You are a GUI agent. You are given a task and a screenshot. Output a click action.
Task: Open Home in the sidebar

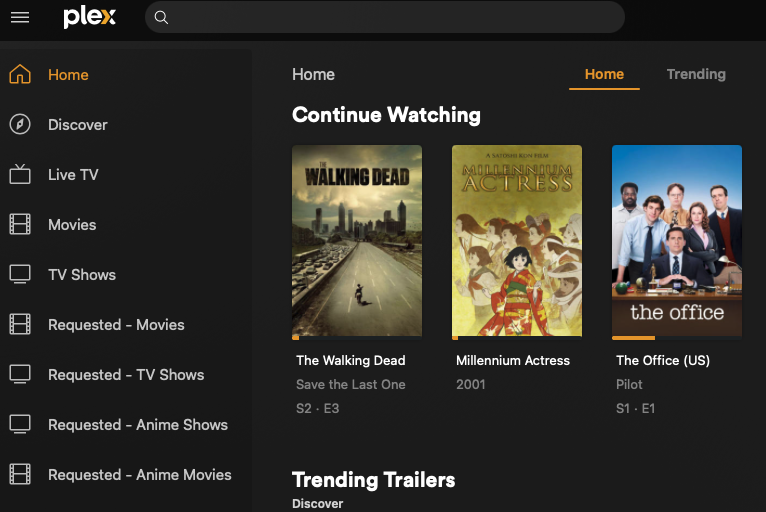click(x=68, y=75)
